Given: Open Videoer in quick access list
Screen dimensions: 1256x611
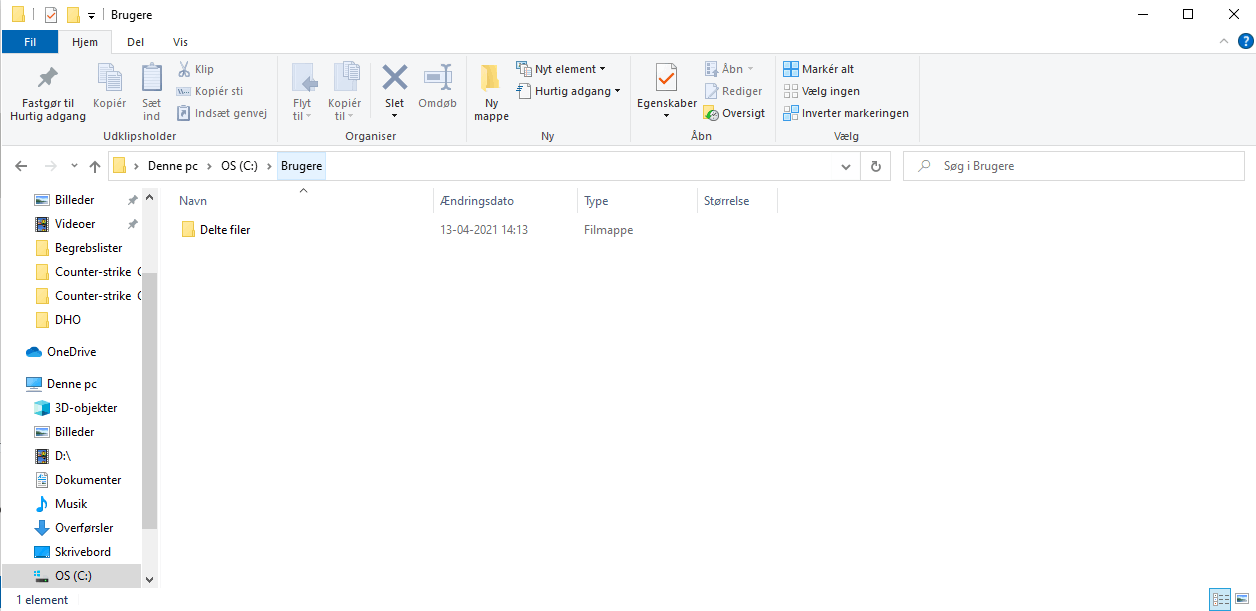Looking at the screenshot, I should (x=66, y=224).
